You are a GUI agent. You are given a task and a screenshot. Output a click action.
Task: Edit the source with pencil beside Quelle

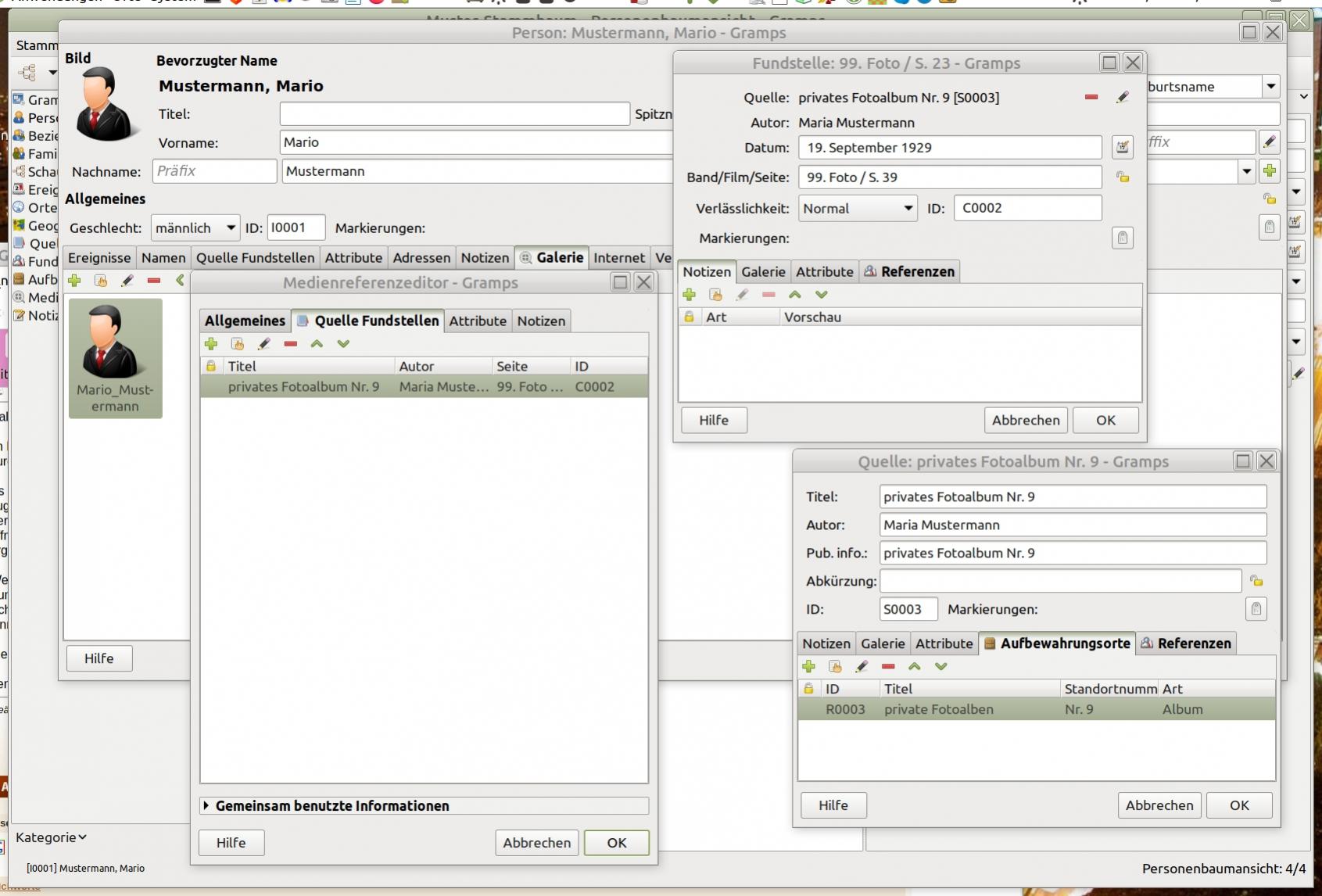click(x=1123, y=97)
